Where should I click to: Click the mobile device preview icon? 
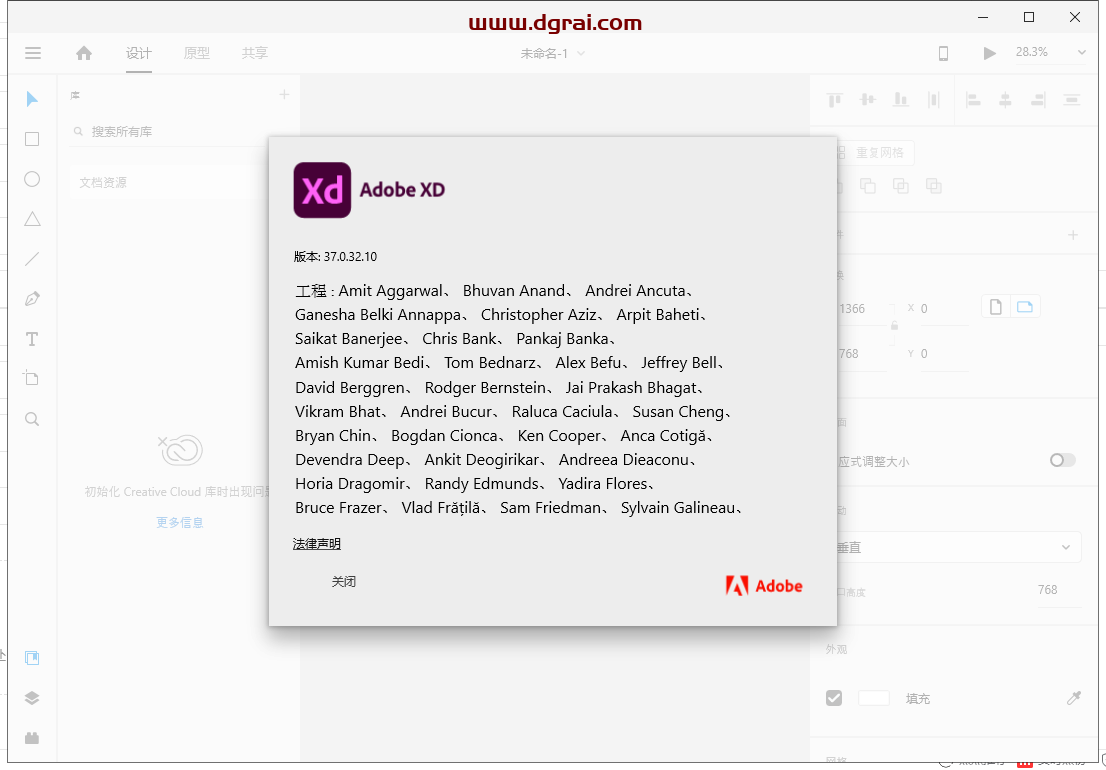click(x=943, y=53)
